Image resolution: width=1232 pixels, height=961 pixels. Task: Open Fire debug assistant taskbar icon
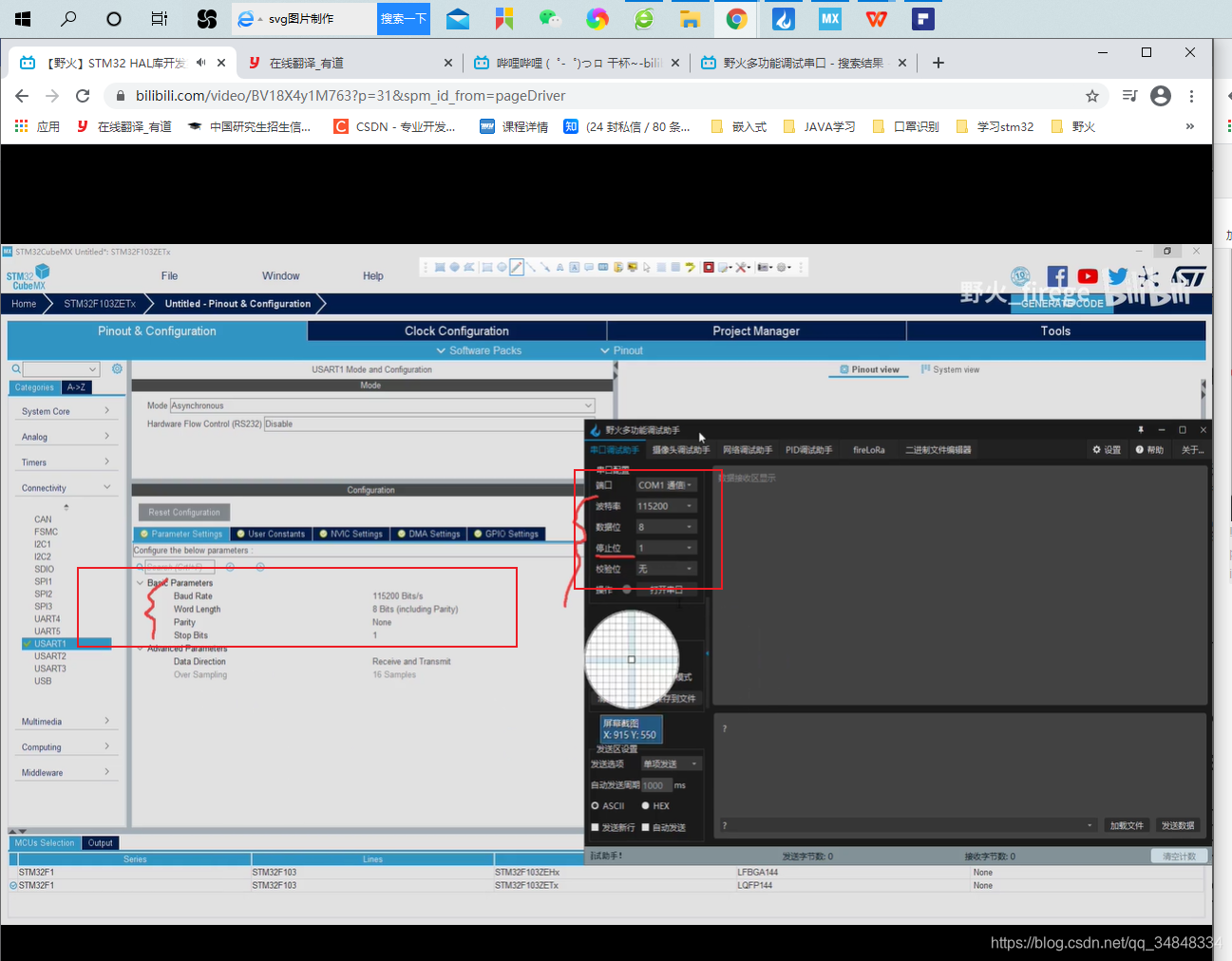pos(784,18)
